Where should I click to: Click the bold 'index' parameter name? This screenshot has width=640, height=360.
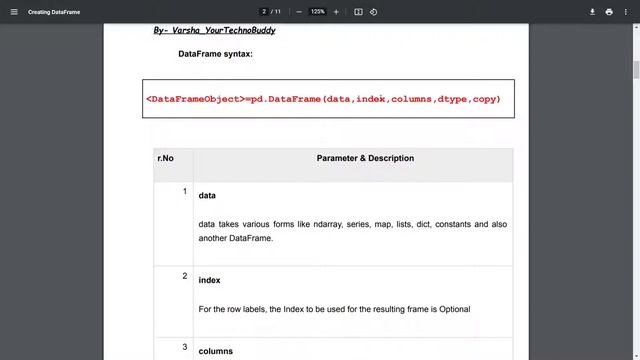click(209, 280)
